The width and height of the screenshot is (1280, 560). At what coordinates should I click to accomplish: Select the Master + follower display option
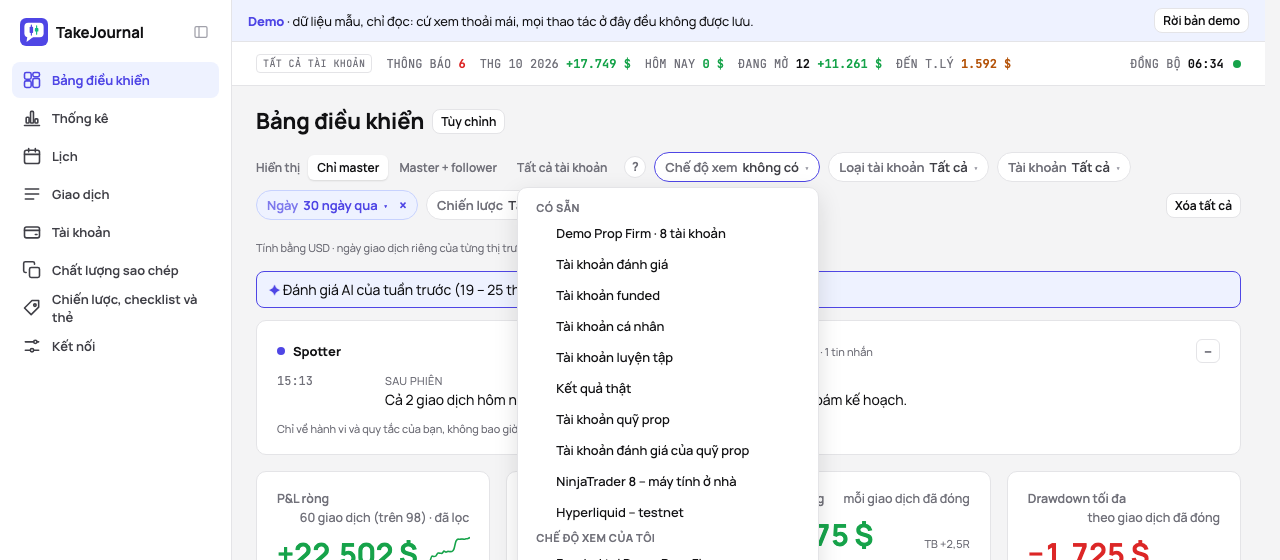(x=448, y=167)
